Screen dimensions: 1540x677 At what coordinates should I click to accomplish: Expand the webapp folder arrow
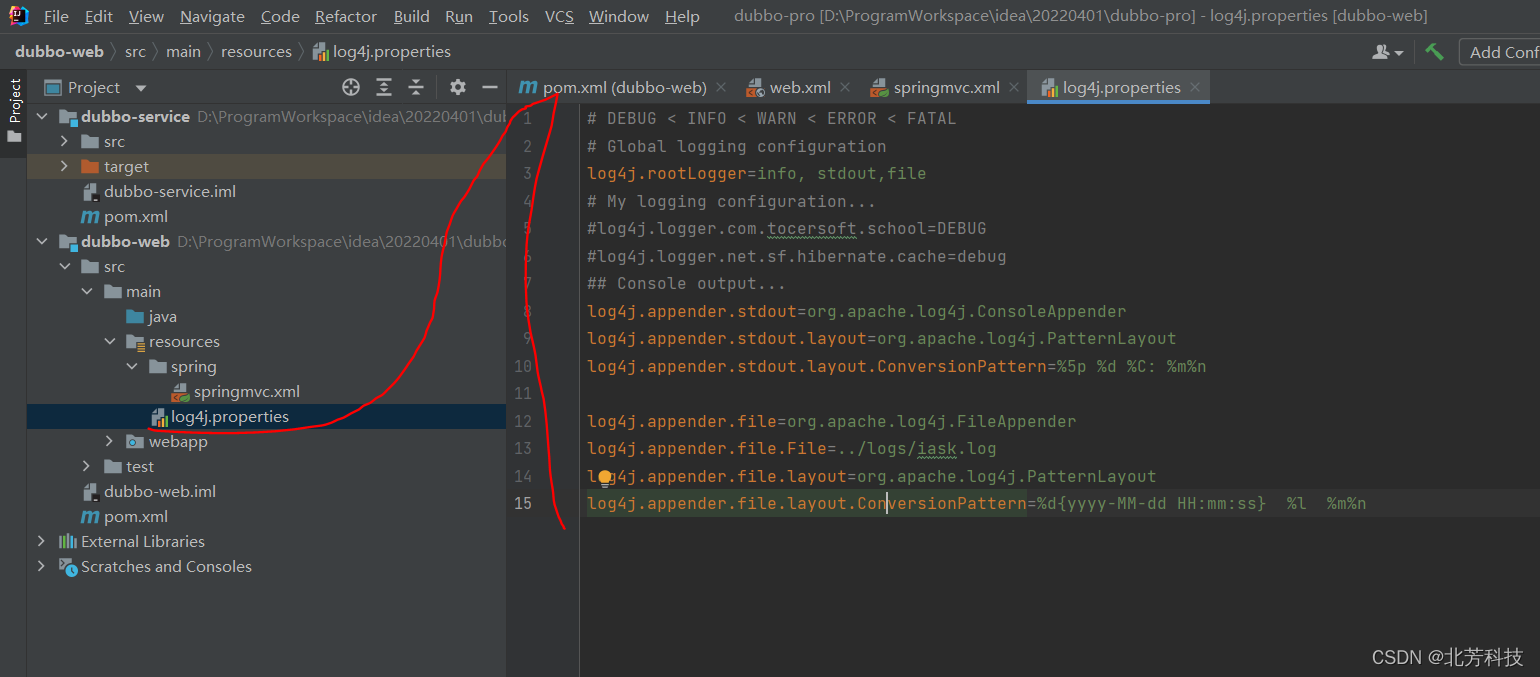[110, 441]
